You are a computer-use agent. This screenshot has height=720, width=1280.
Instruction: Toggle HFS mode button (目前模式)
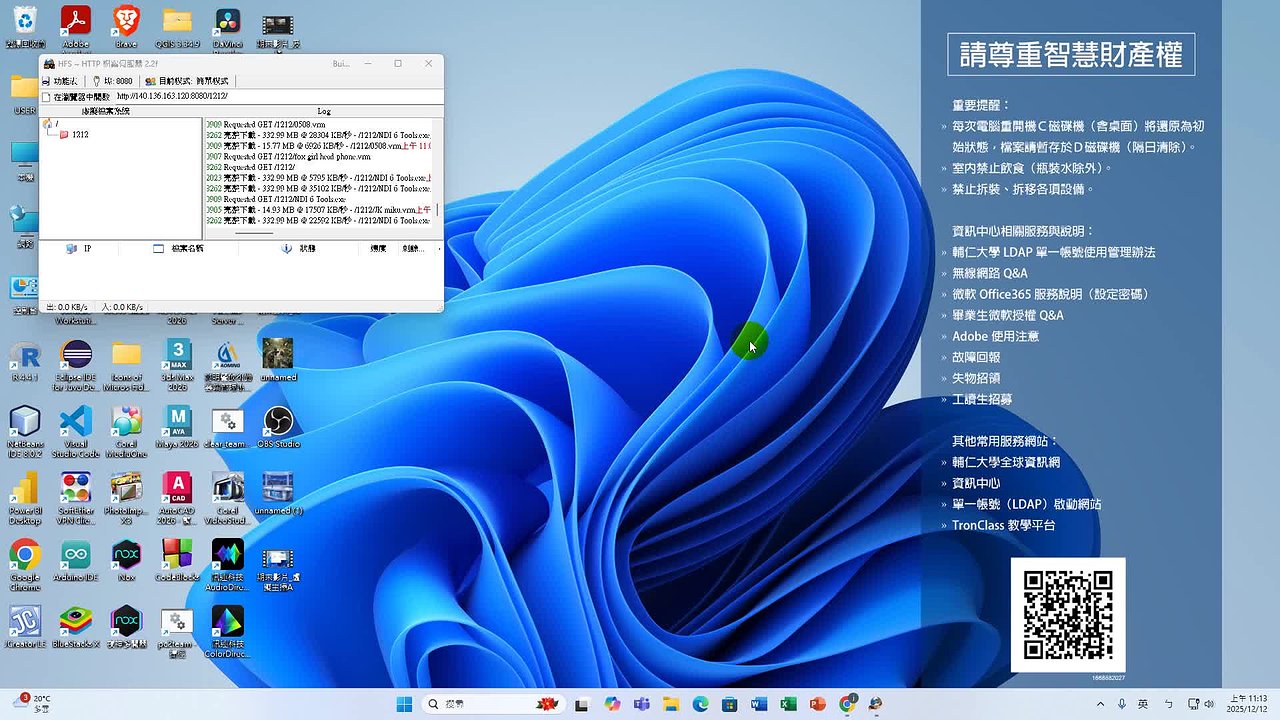pos(187,81)
